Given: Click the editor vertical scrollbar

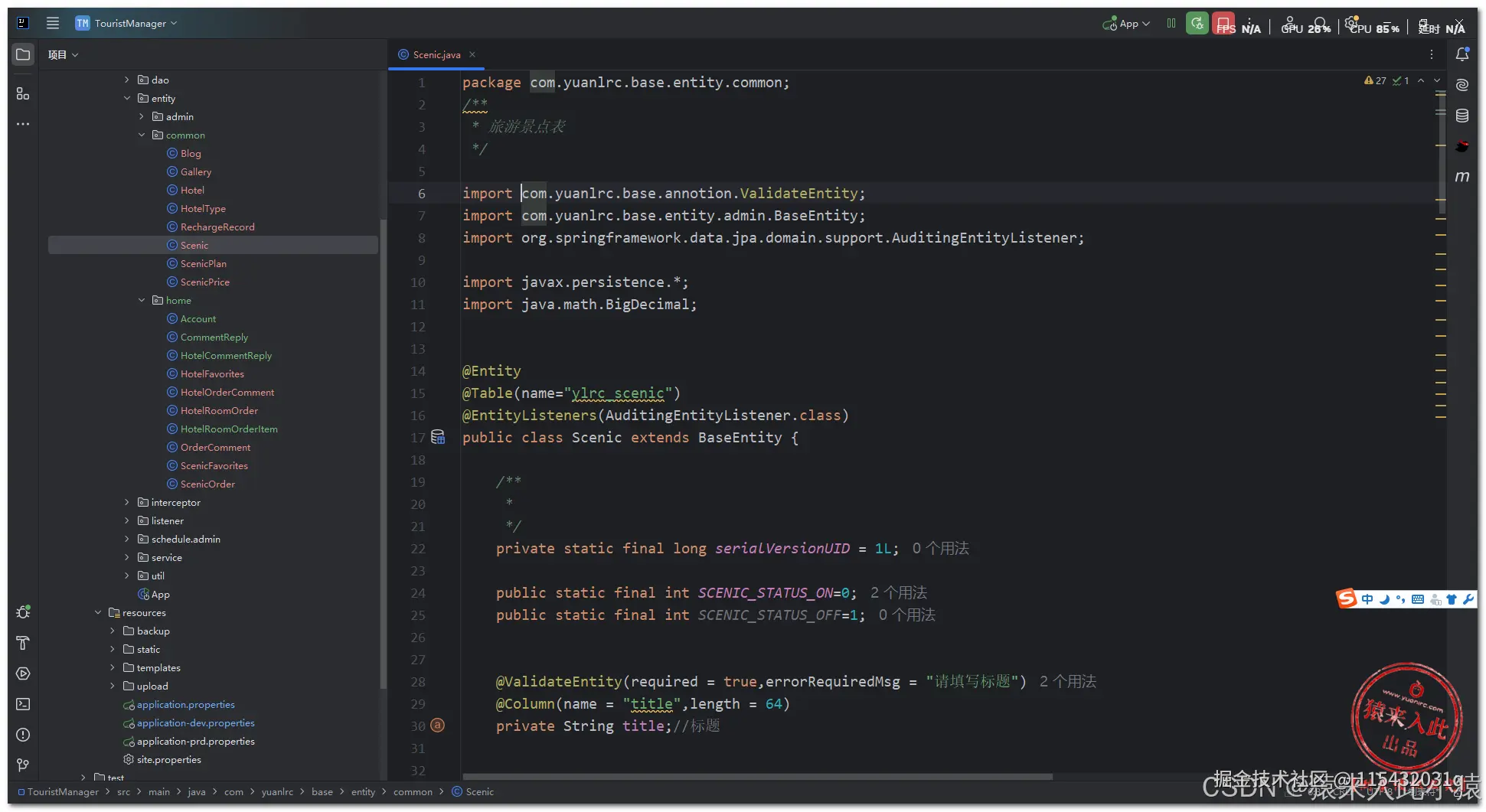Looking at the screenshot, I should (x=1442, y=153).
